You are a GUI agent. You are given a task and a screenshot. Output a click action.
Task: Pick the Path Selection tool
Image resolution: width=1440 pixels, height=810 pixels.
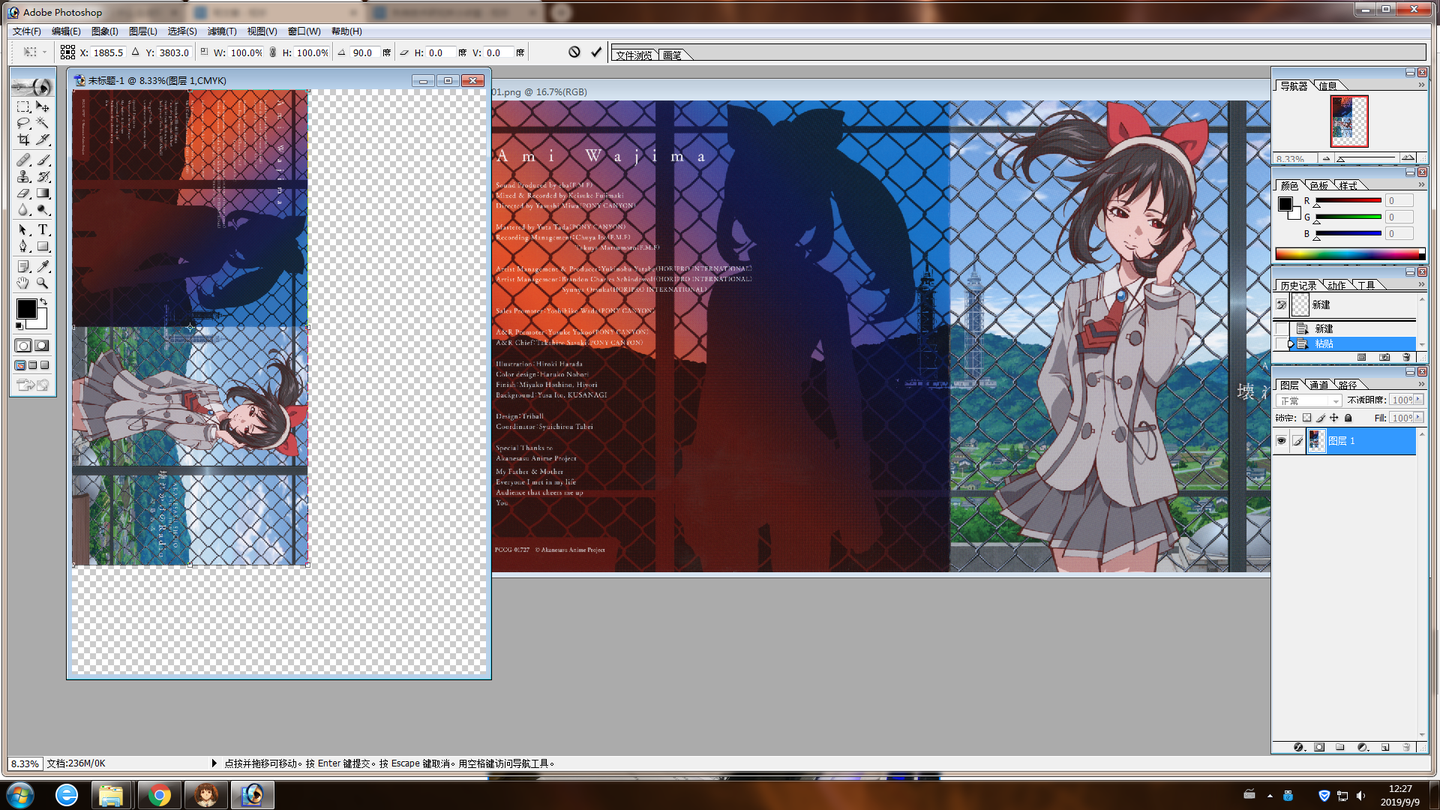tap(23, 230)
